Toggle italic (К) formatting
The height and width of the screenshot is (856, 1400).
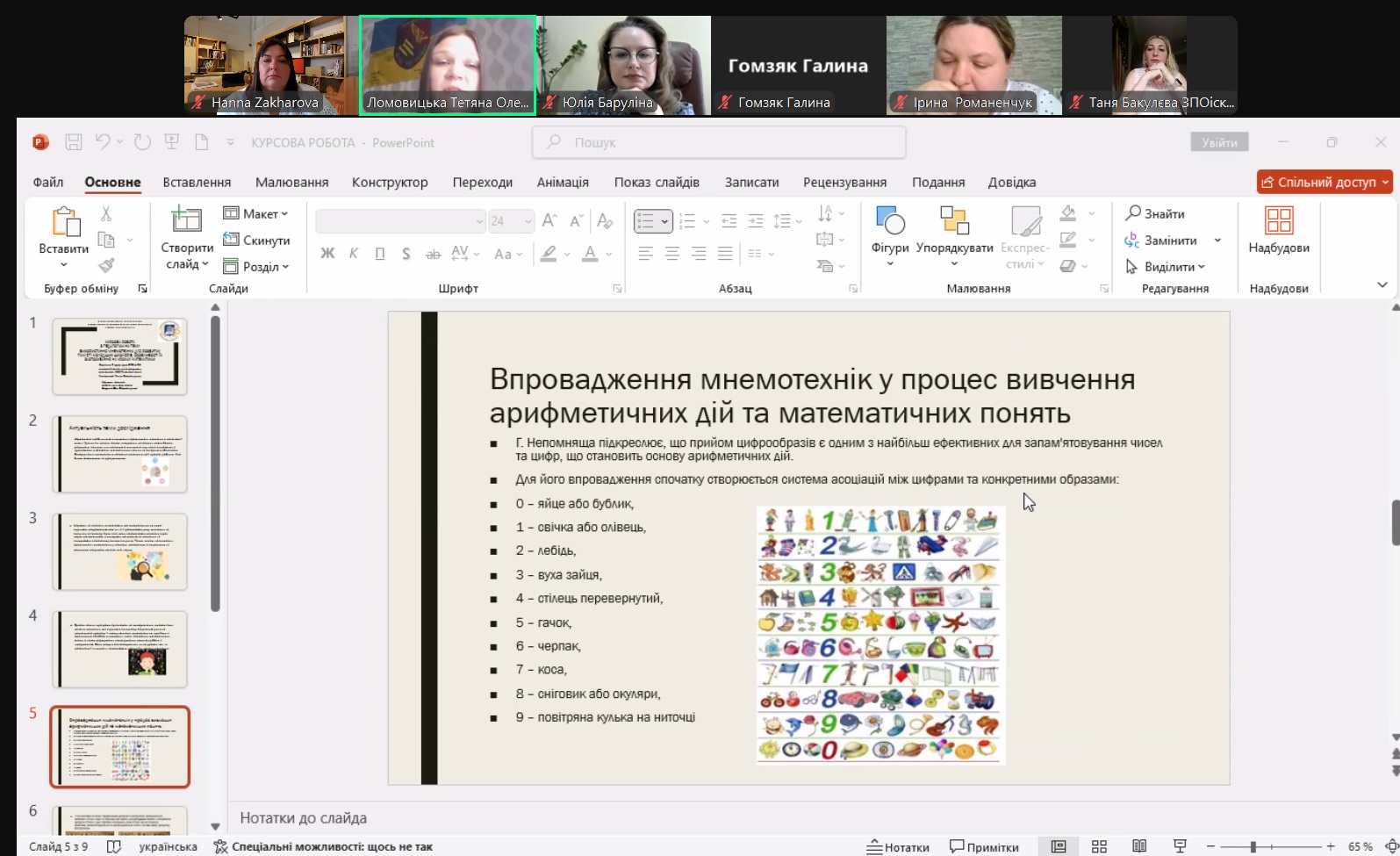(x=354, y=254)
